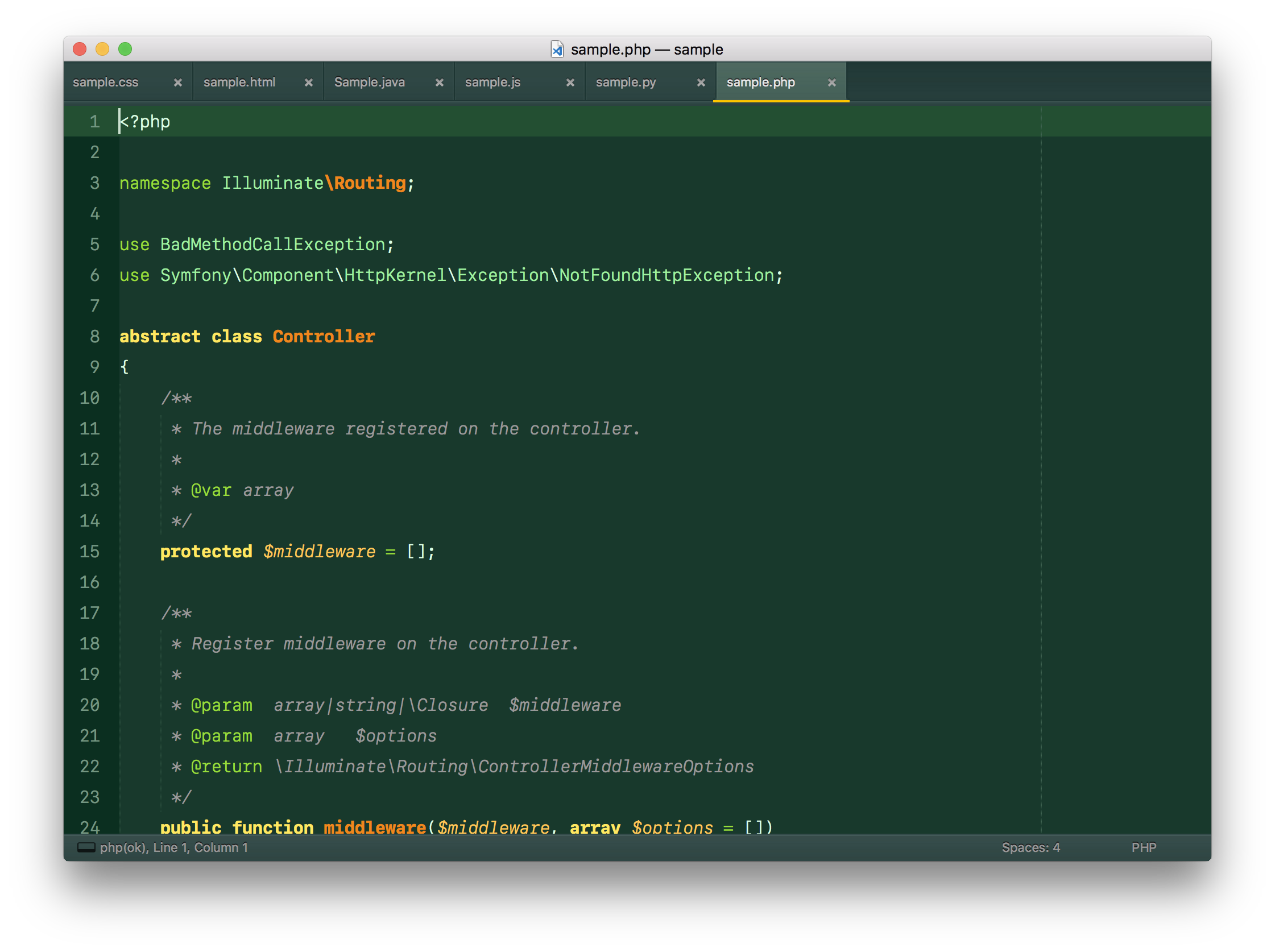The height and width of the screenshot is (952, 1275).
Task: Click the green fullscreen window button
Action: [x=125, y=49]
